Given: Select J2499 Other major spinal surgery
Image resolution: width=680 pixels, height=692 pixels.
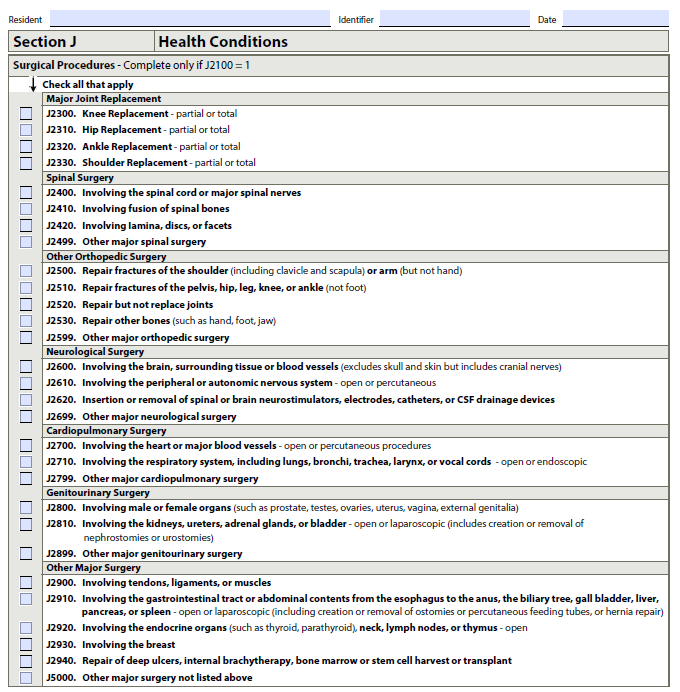Looking at the screenshot, I should tap(26, 242).
